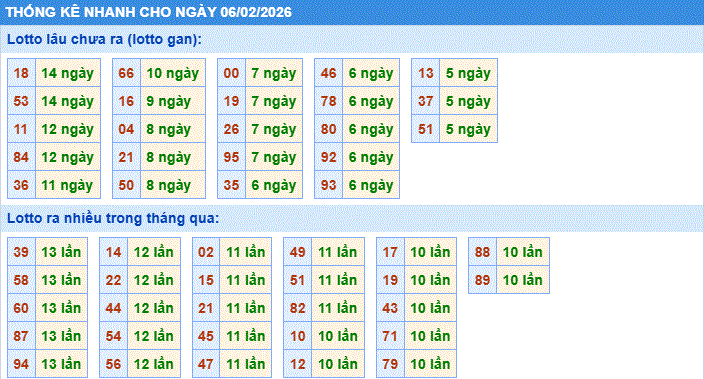This screenshot has height=379, width=704.
Task: Click frequent number 60
Action: pos(21,308)
